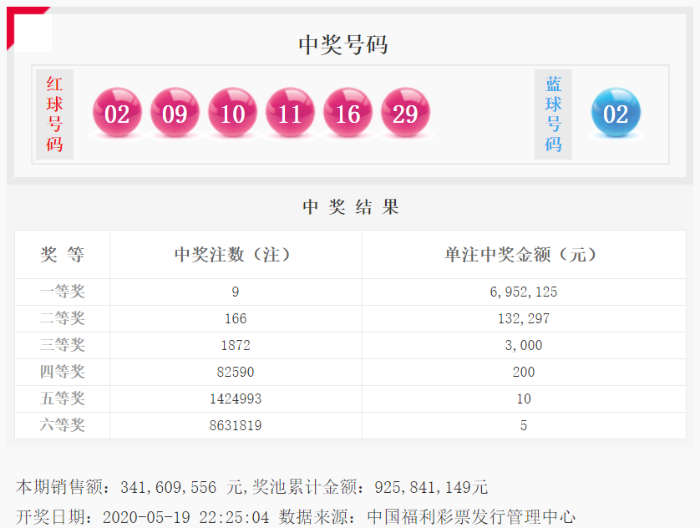Click the red ball numbered 02
This screenshot has height=528, width=700.
[x=117, y=114]
